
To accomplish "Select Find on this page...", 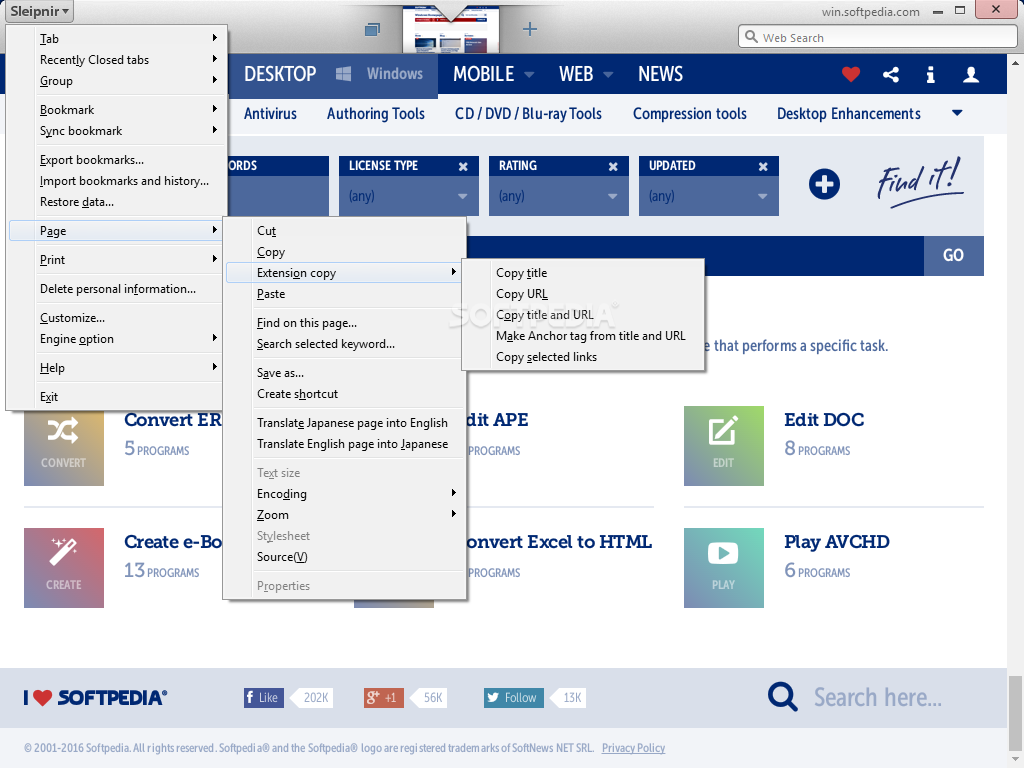I will pyautogui.click(x=346, y=323).
